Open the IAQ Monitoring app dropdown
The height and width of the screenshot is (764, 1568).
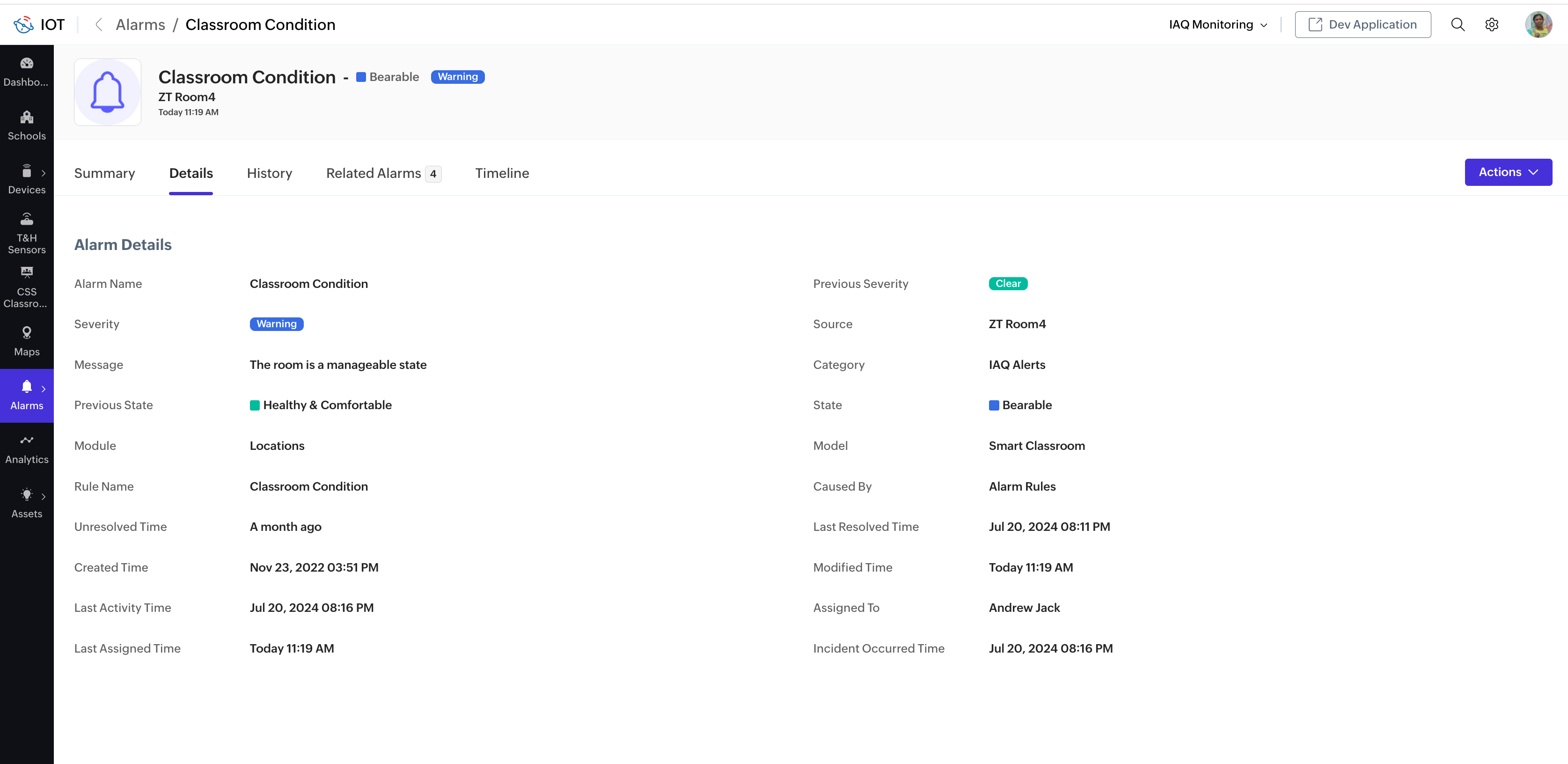1218,24
